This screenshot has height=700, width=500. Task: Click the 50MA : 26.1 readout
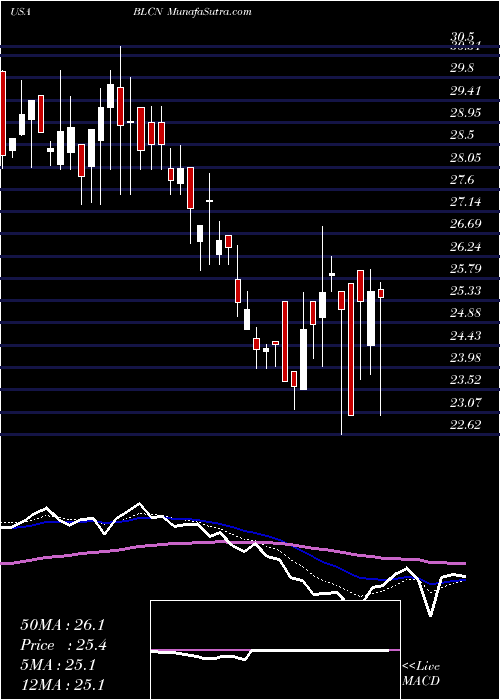62,625
